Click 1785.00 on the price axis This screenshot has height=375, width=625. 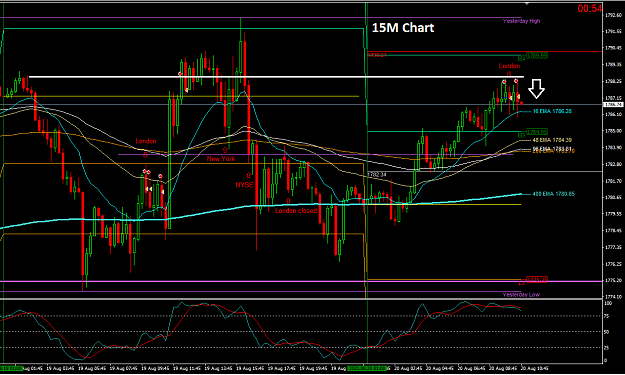613,131
